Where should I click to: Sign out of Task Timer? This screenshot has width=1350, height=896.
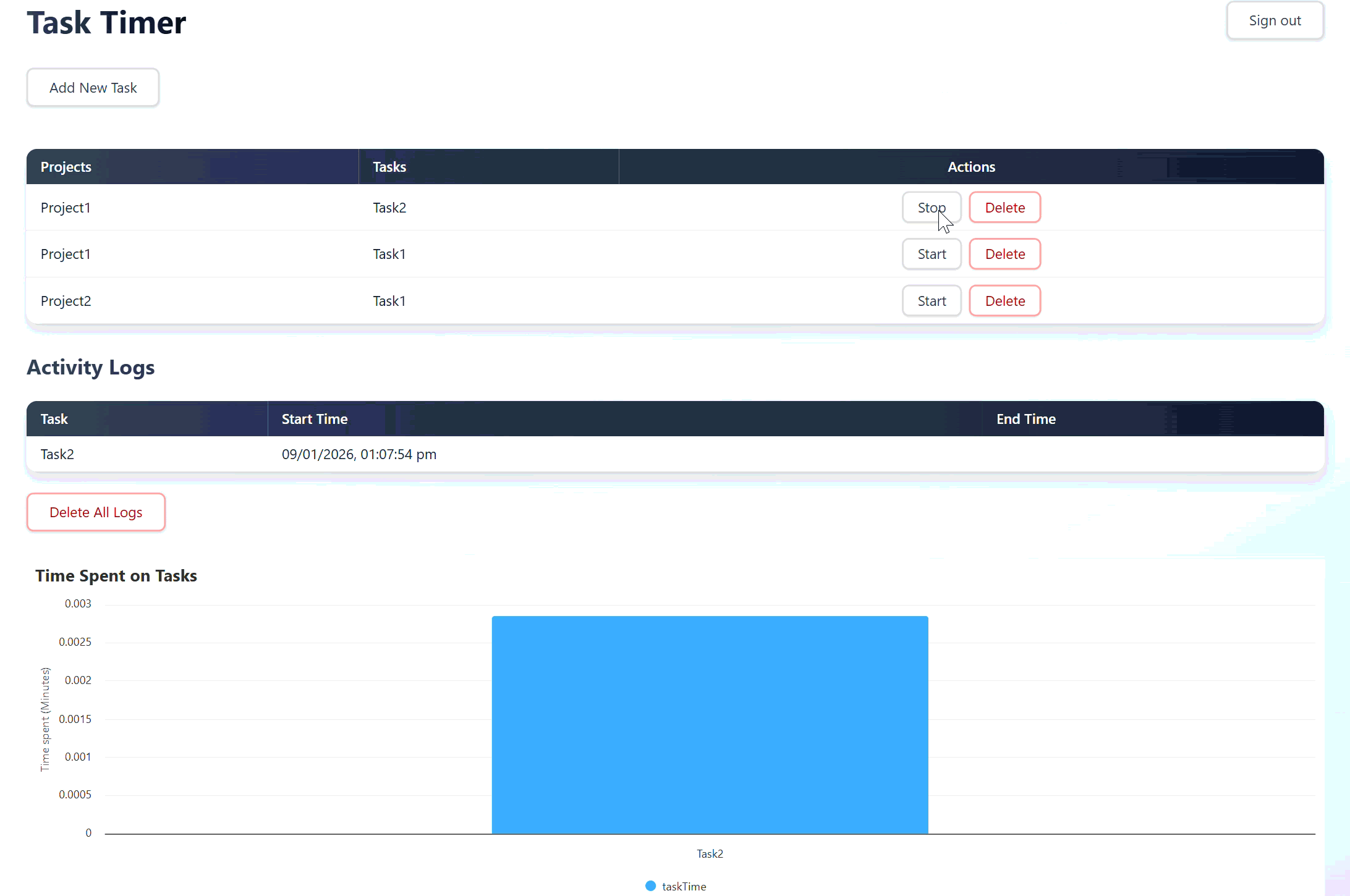(1274, 21)
